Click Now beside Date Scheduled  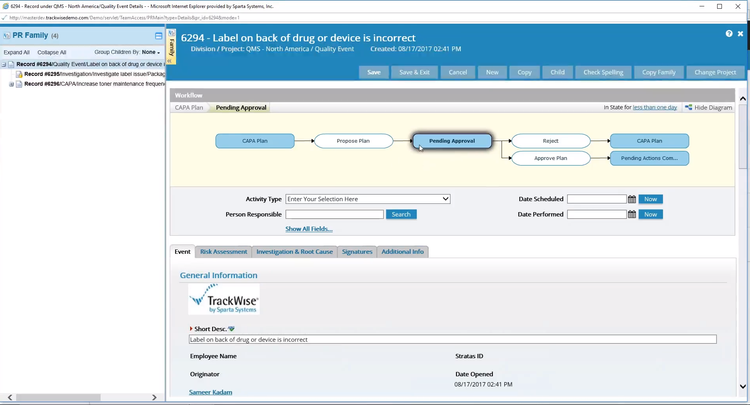click(x=650, y=199)
